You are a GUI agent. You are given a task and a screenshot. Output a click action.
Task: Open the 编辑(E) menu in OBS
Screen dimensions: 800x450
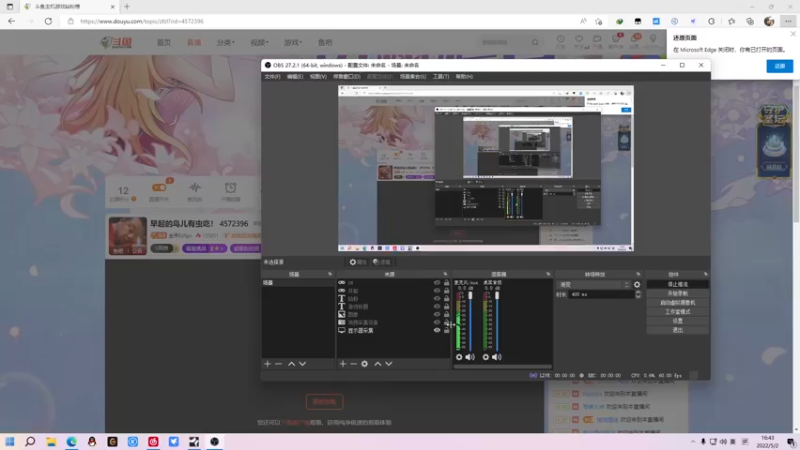[x=295, y=77]
